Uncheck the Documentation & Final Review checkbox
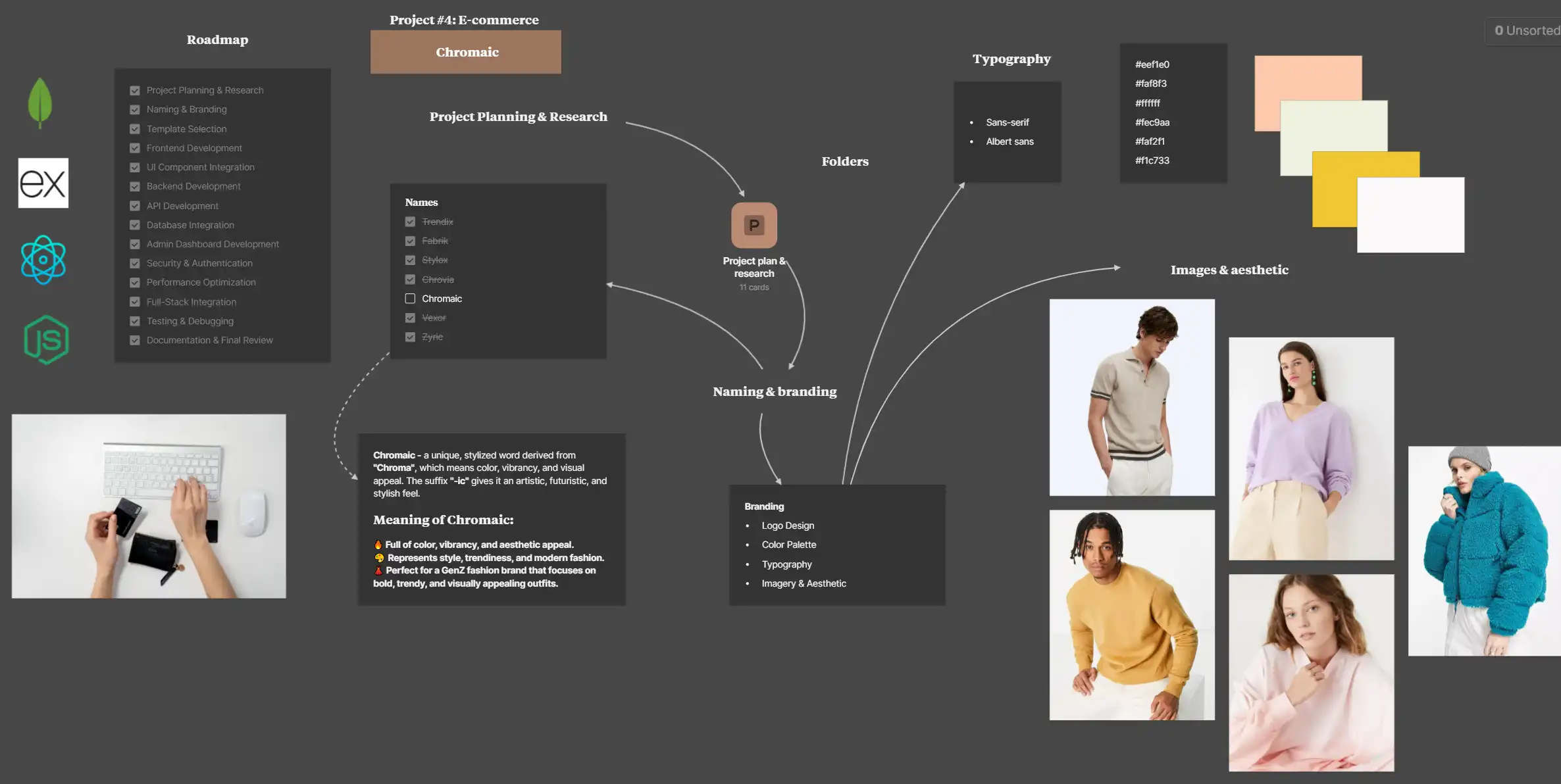 pos(135,340)
